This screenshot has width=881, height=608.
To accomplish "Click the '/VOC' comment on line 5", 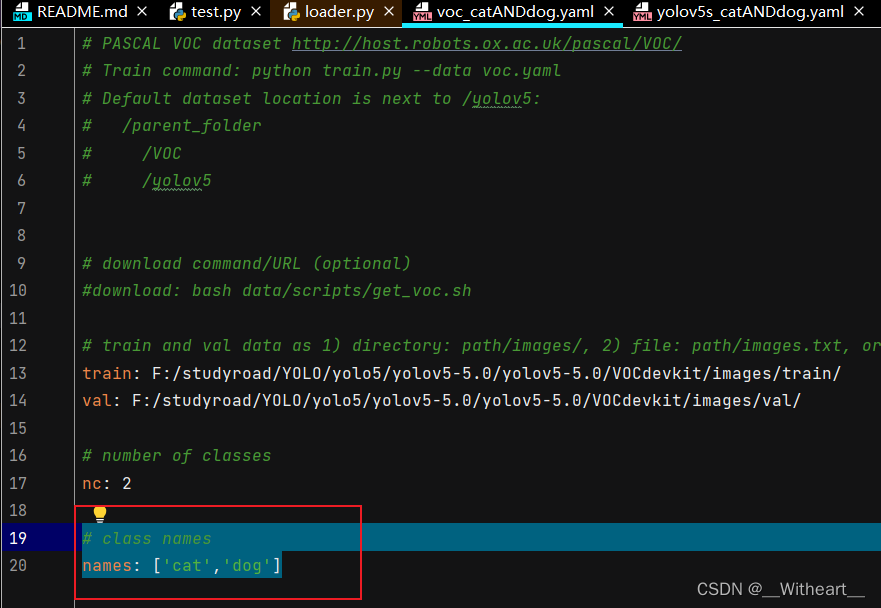I will (x=162, y=153).
